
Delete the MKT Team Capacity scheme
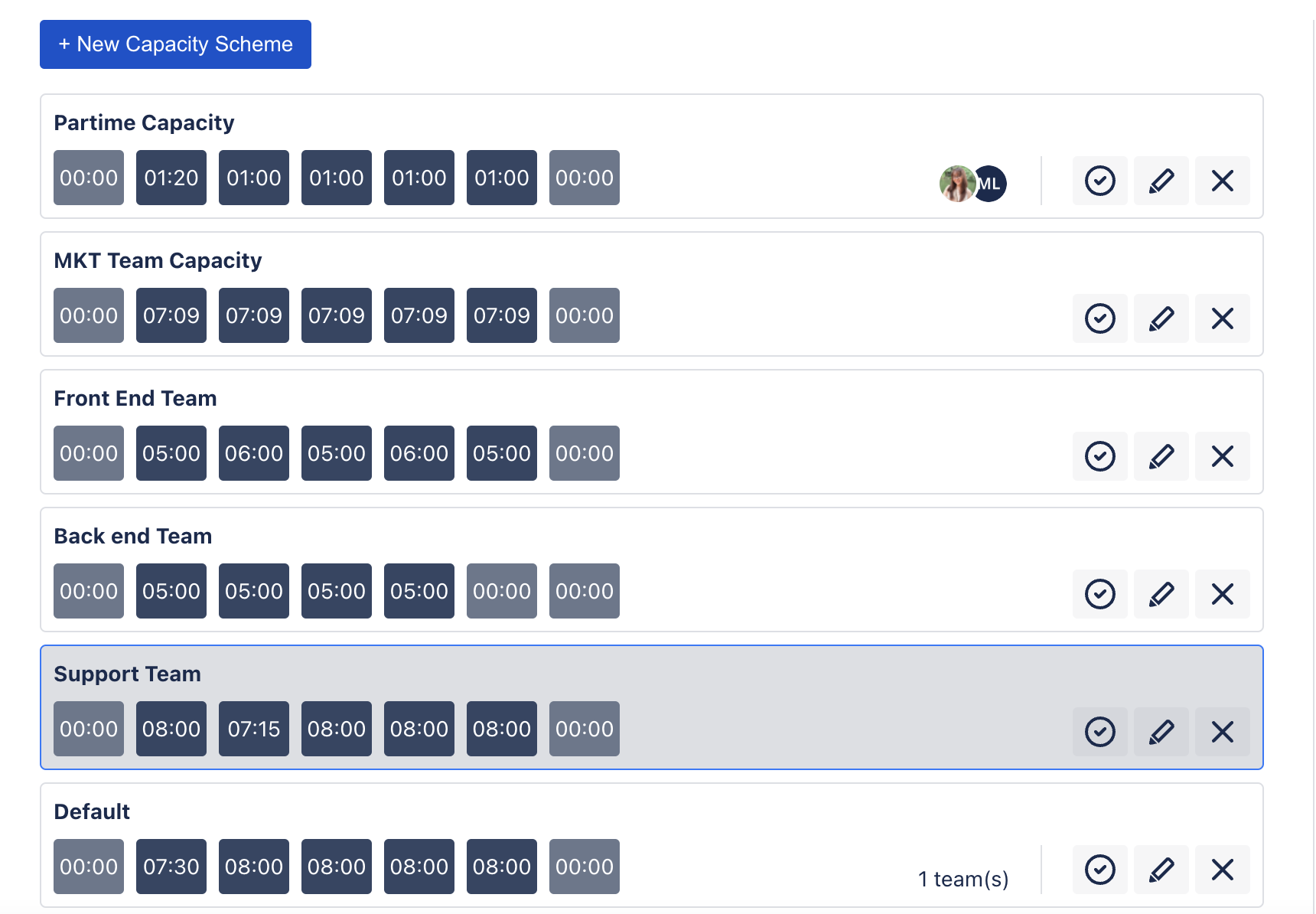coord(1222,318)
